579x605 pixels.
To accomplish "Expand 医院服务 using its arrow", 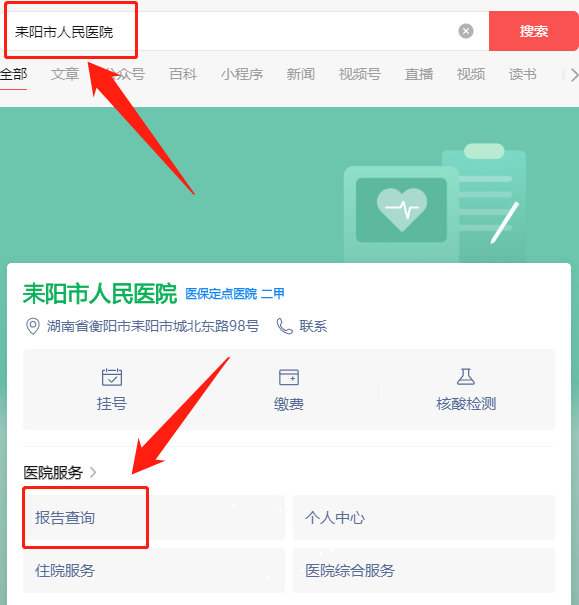I will (x=93, y=472).
